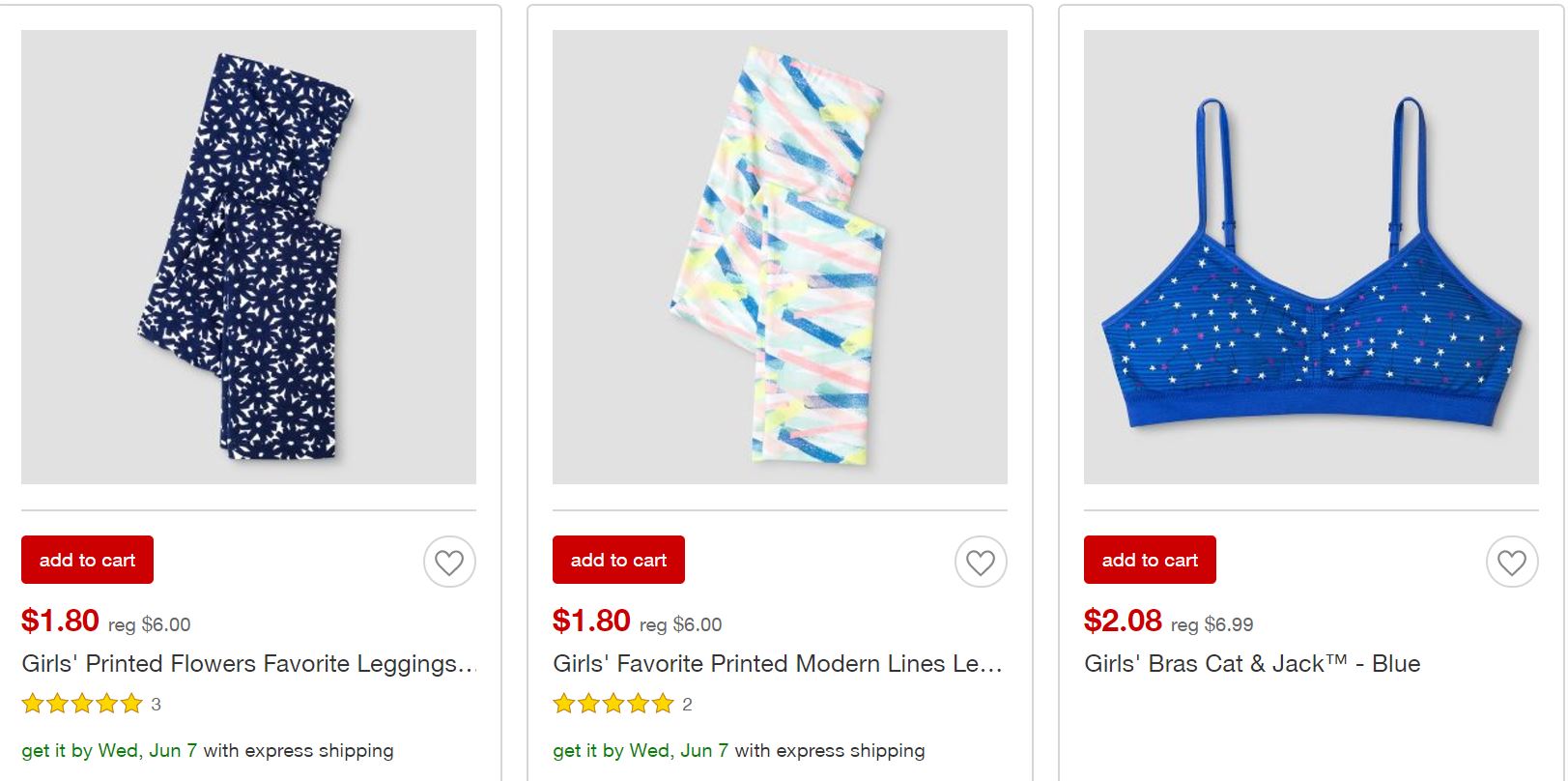Screen dimensions: 1568x781
Task: Favorite the Printed Flowers leggings with the heart
Action: (449, 562)
